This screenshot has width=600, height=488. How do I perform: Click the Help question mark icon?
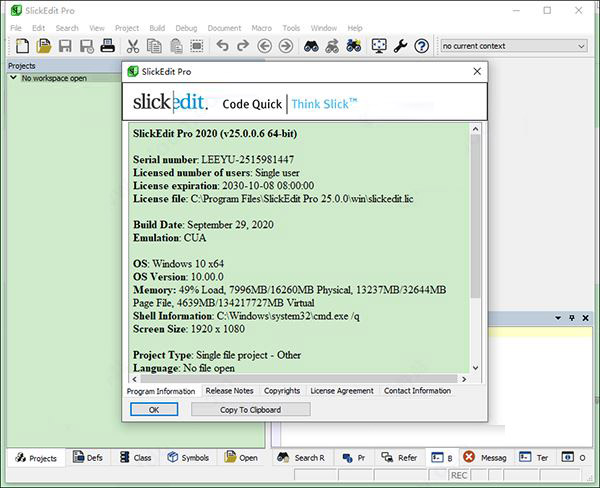click(x=421, y=46)
